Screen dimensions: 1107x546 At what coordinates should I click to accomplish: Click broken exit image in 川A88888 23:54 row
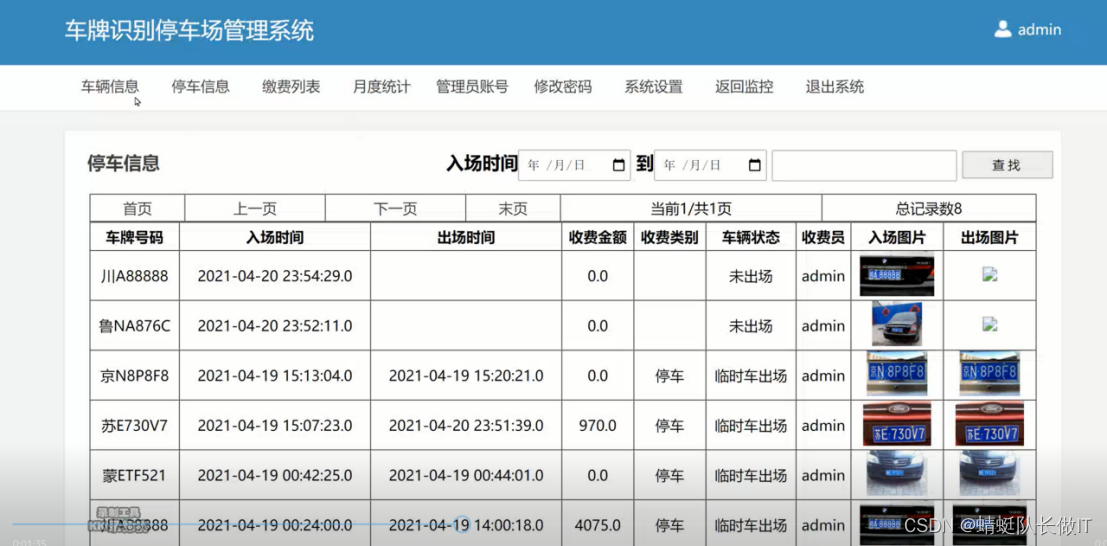click(989, 275)
